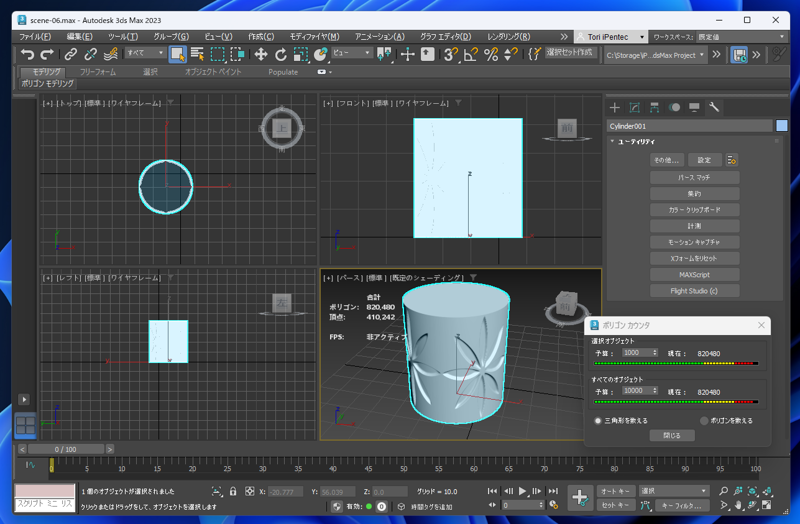Toggle the オート キー button
Screen dimensions: 800x524
click(x=616, y=491)
